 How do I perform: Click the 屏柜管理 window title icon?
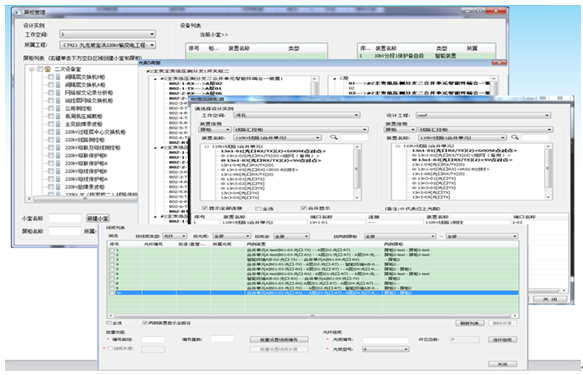pyautogui.click(x=17, y=12)
